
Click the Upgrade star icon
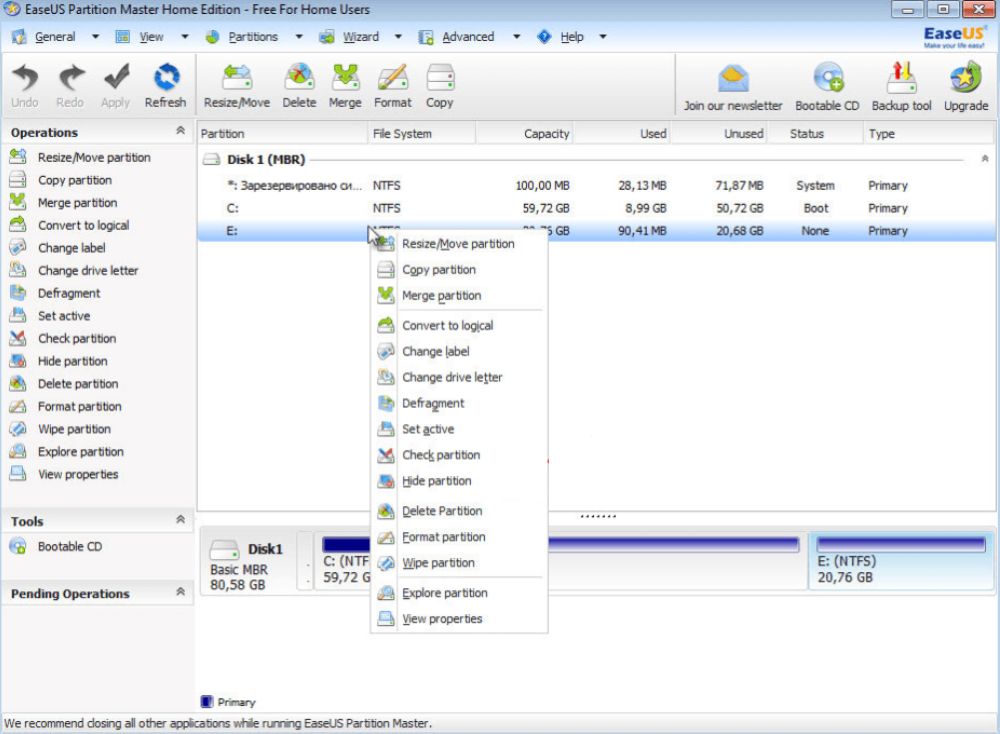(x=965, y=80)
